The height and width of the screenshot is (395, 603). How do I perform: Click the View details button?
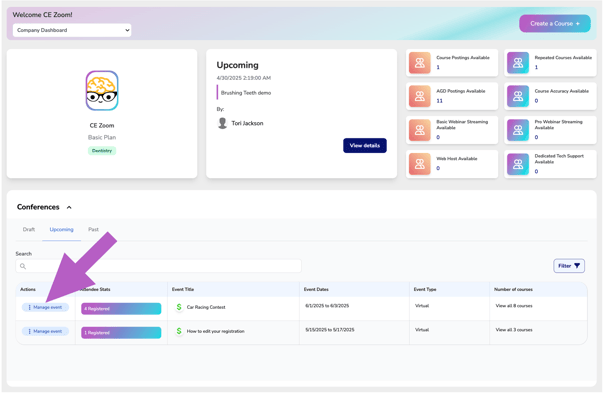[x=365, y=145]
